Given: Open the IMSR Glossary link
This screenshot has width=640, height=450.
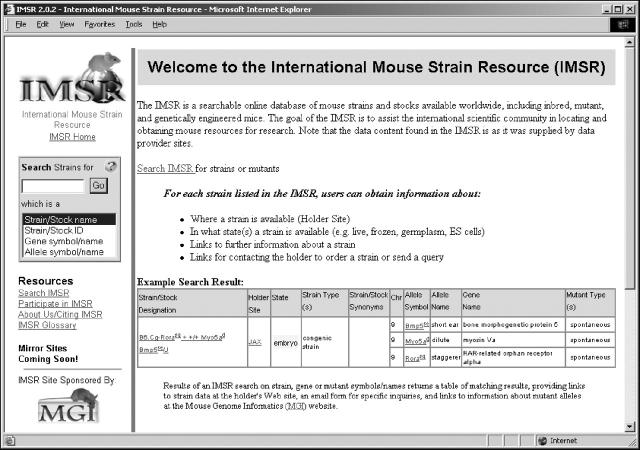Looking at the screenshot, I should point(47,325).
